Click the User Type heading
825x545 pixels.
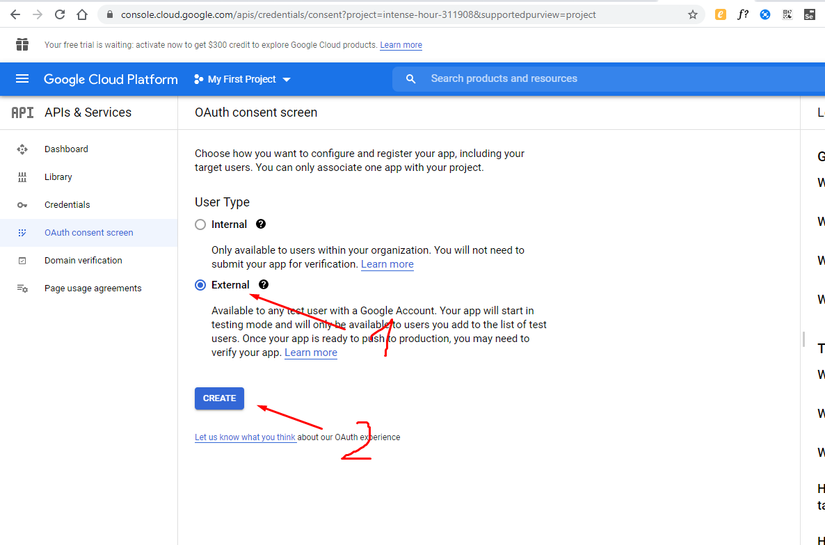coord(222,202)
